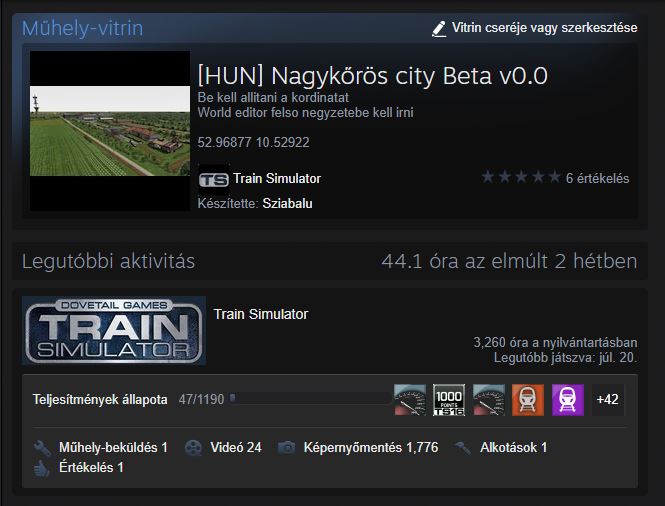Click the pencil edit showcase icon
The width and height of the screenshot is (665, 506).
point(439,29)
